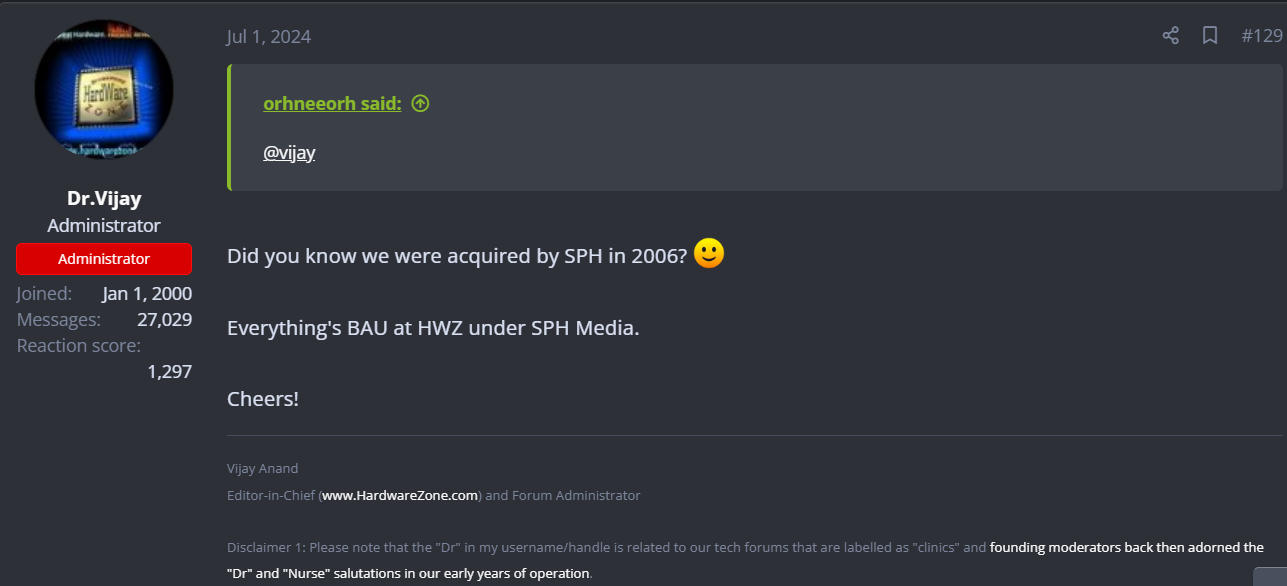The image size is (1287, 586).
Task: Open the Dr.Vijay username profile link
Action: (104, 198)
